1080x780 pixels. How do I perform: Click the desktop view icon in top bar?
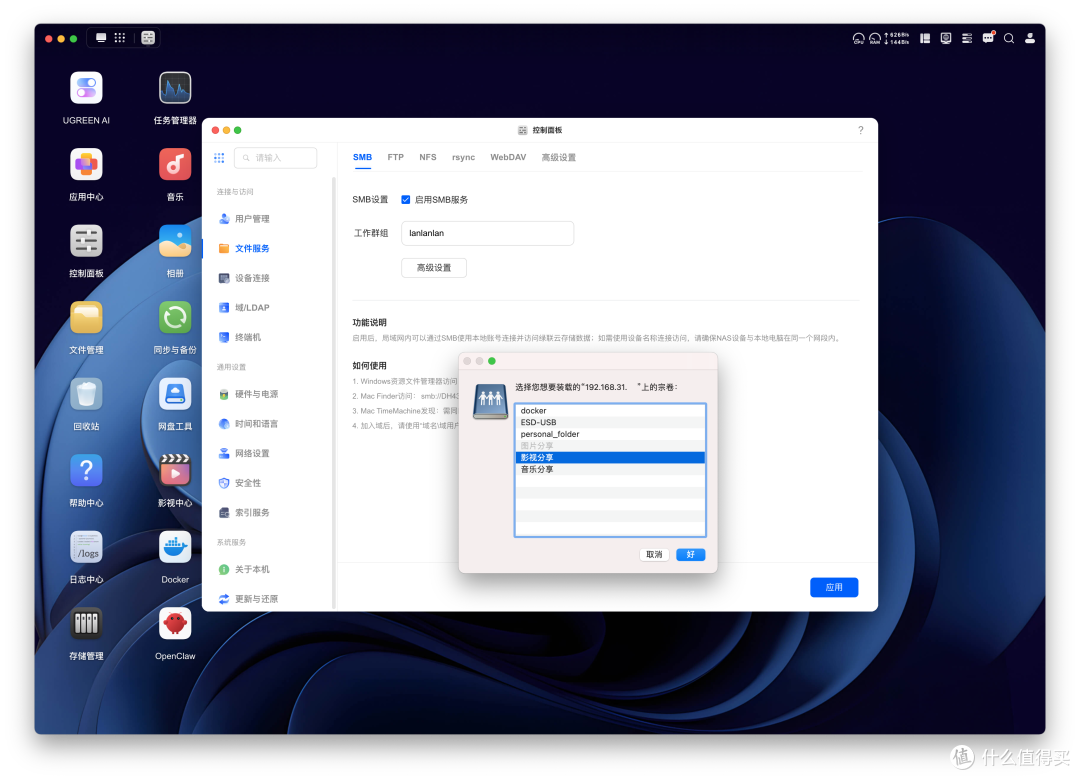point(101,38)
